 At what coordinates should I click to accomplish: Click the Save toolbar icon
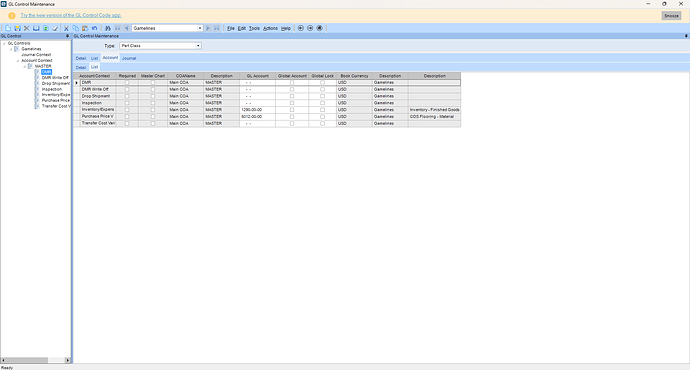coord(18,28)
